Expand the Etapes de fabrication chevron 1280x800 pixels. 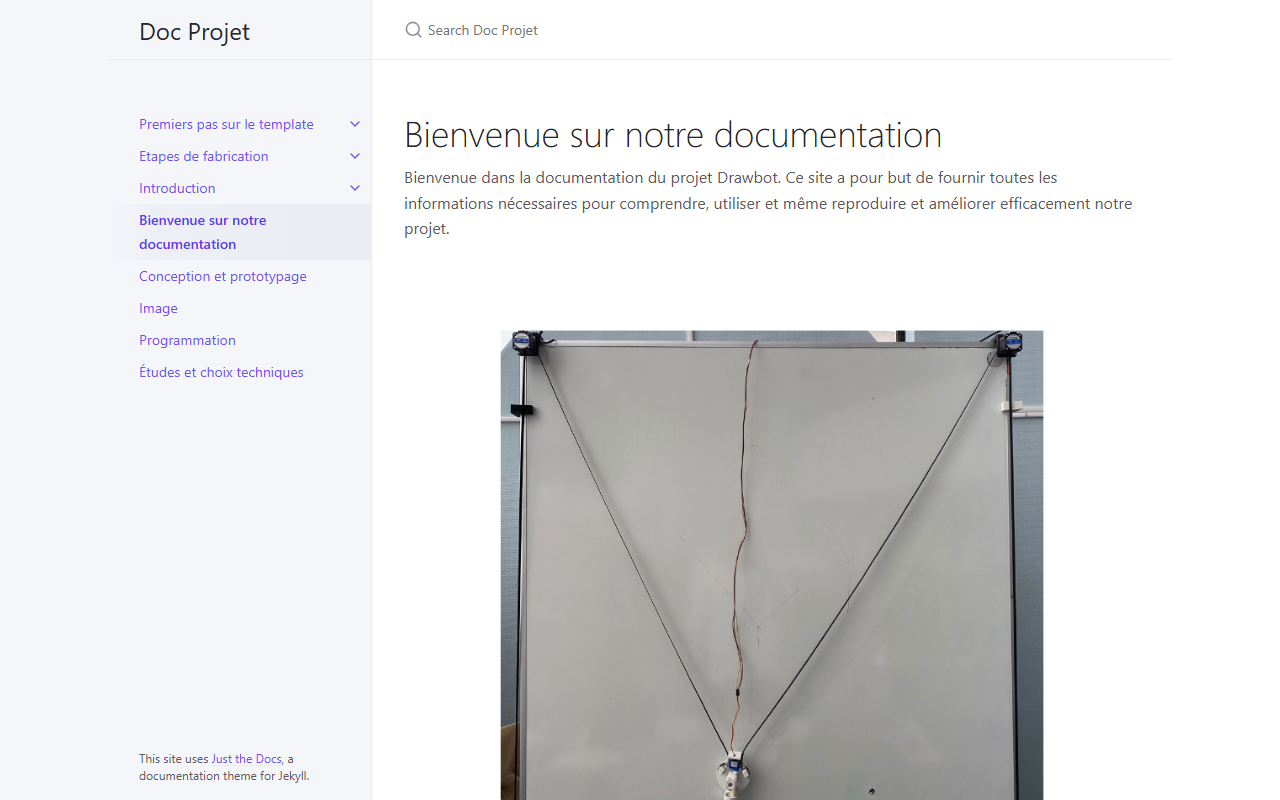pos(355,156)
